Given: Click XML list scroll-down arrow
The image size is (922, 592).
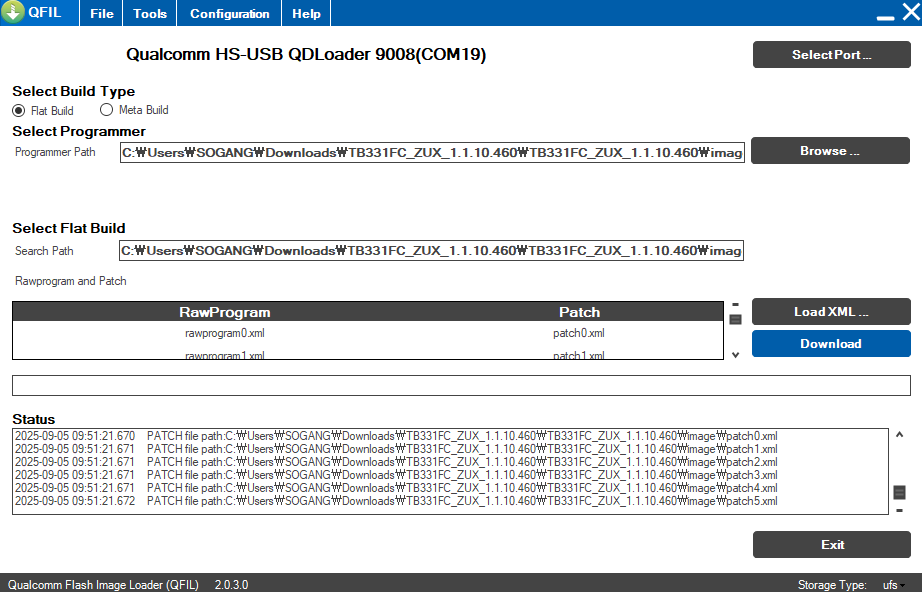Looking at the screenshot, I should (735, 355).
